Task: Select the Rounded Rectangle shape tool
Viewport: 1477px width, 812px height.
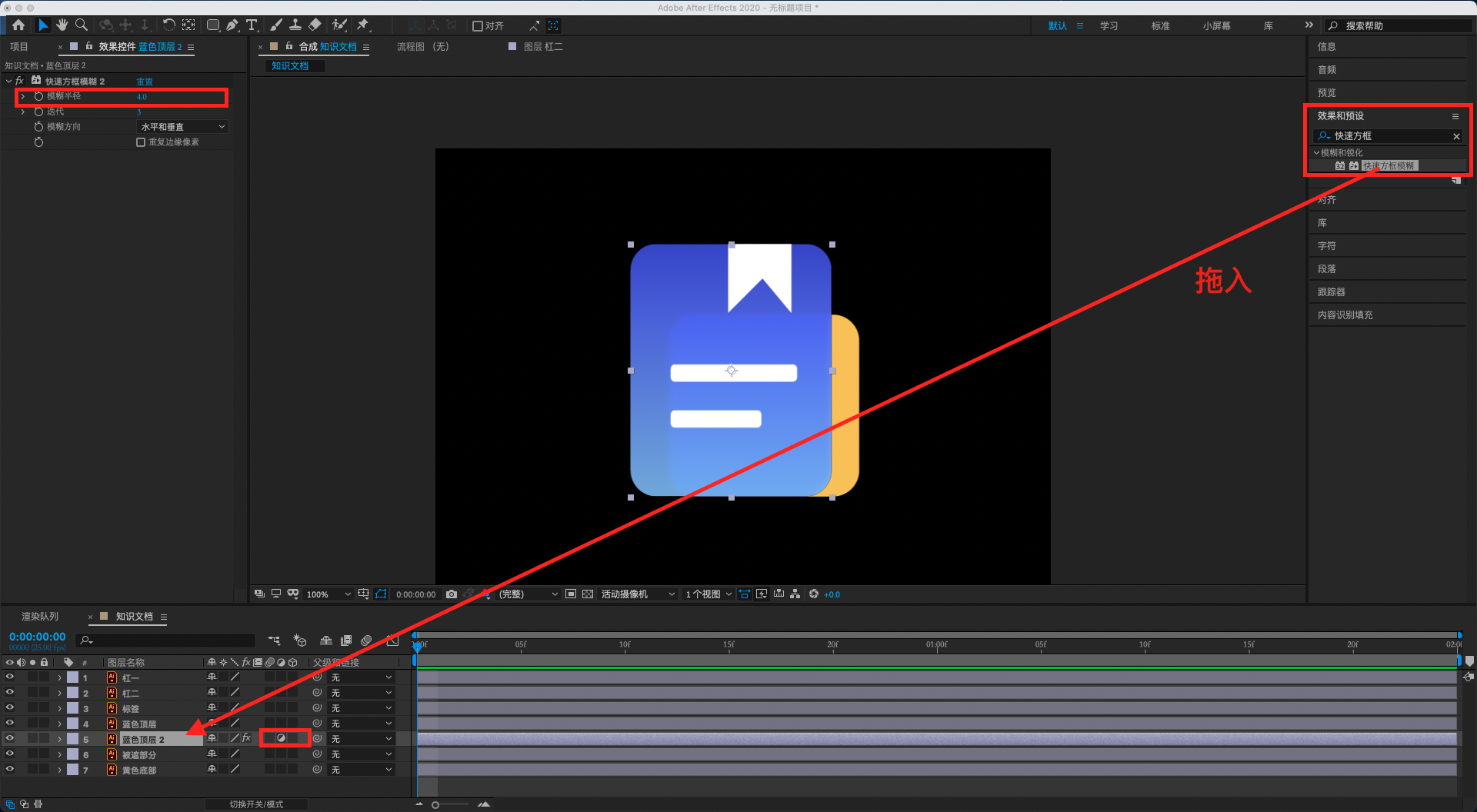Action: (x=213, y=25)
